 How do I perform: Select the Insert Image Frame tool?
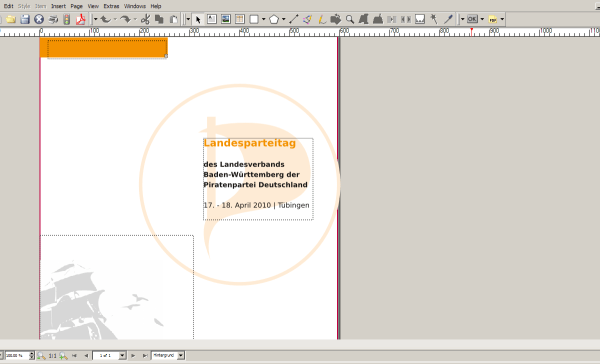click(226, 19)
